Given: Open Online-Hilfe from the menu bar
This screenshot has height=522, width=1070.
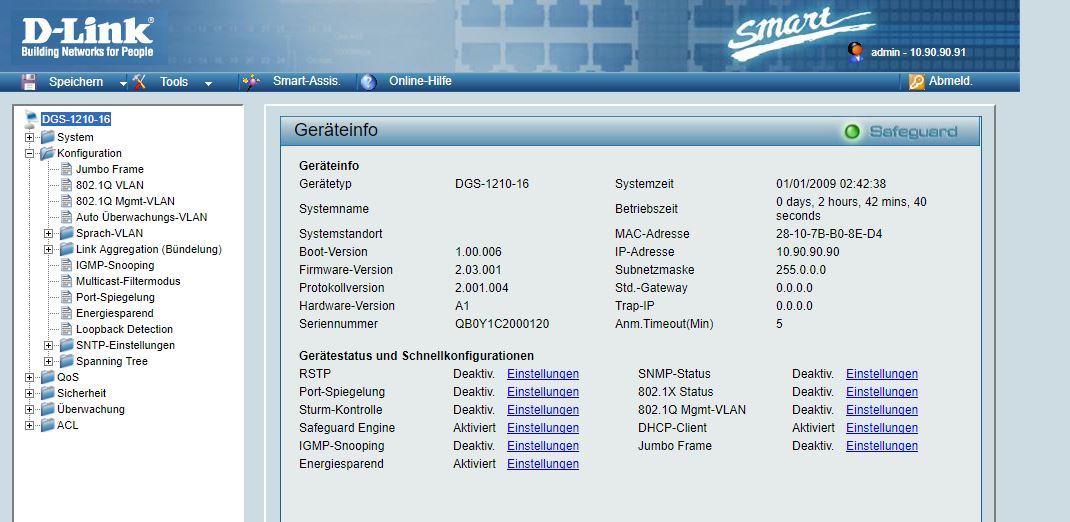Looking at the screenshot, I should pos(420,81).
